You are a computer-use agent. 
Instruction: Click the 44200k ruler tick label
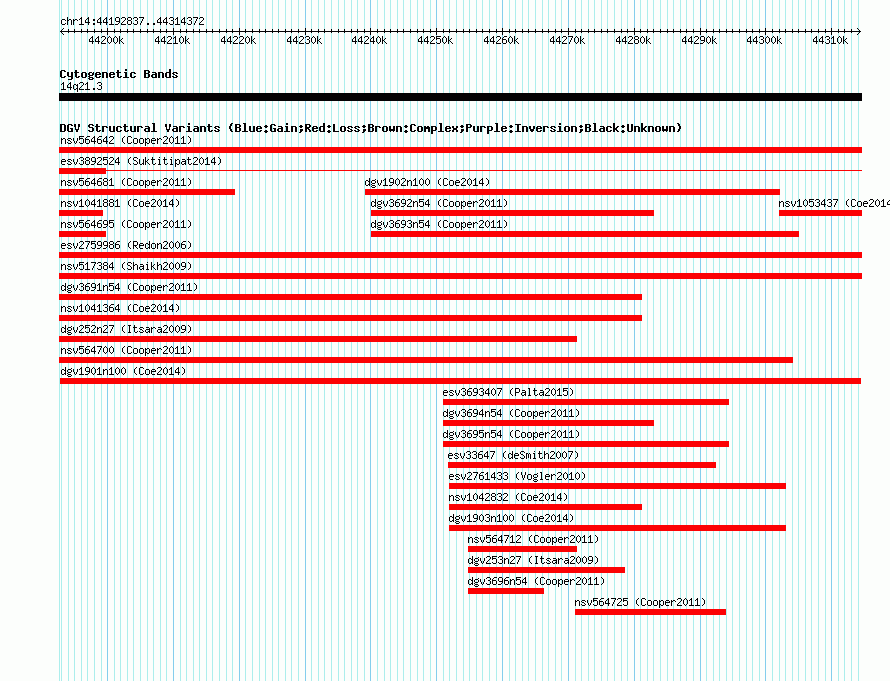pos(106,40)
